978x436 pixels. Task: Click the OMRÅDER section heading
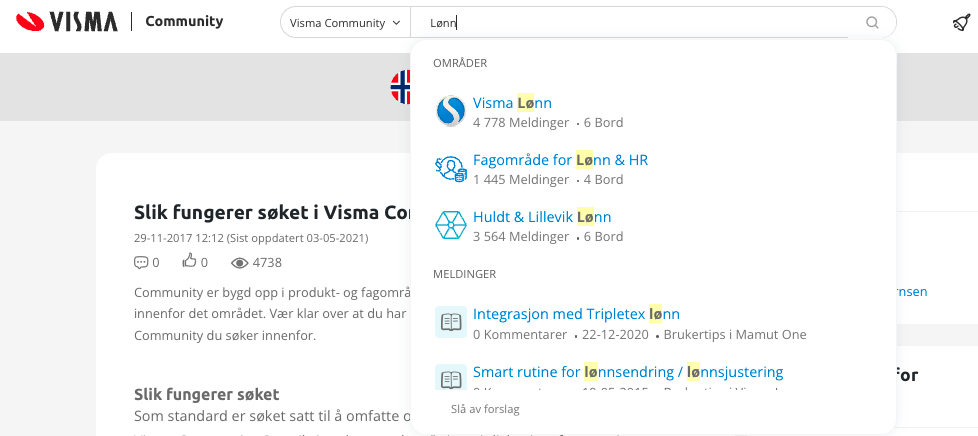[460, 63]
